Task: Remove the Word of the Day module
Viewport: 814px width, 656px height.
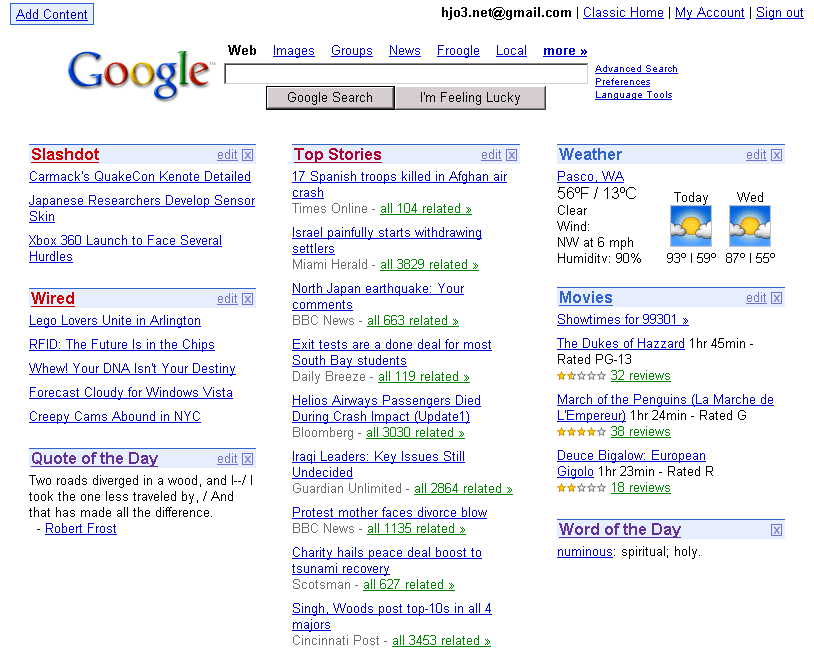Action: [776, 530]
